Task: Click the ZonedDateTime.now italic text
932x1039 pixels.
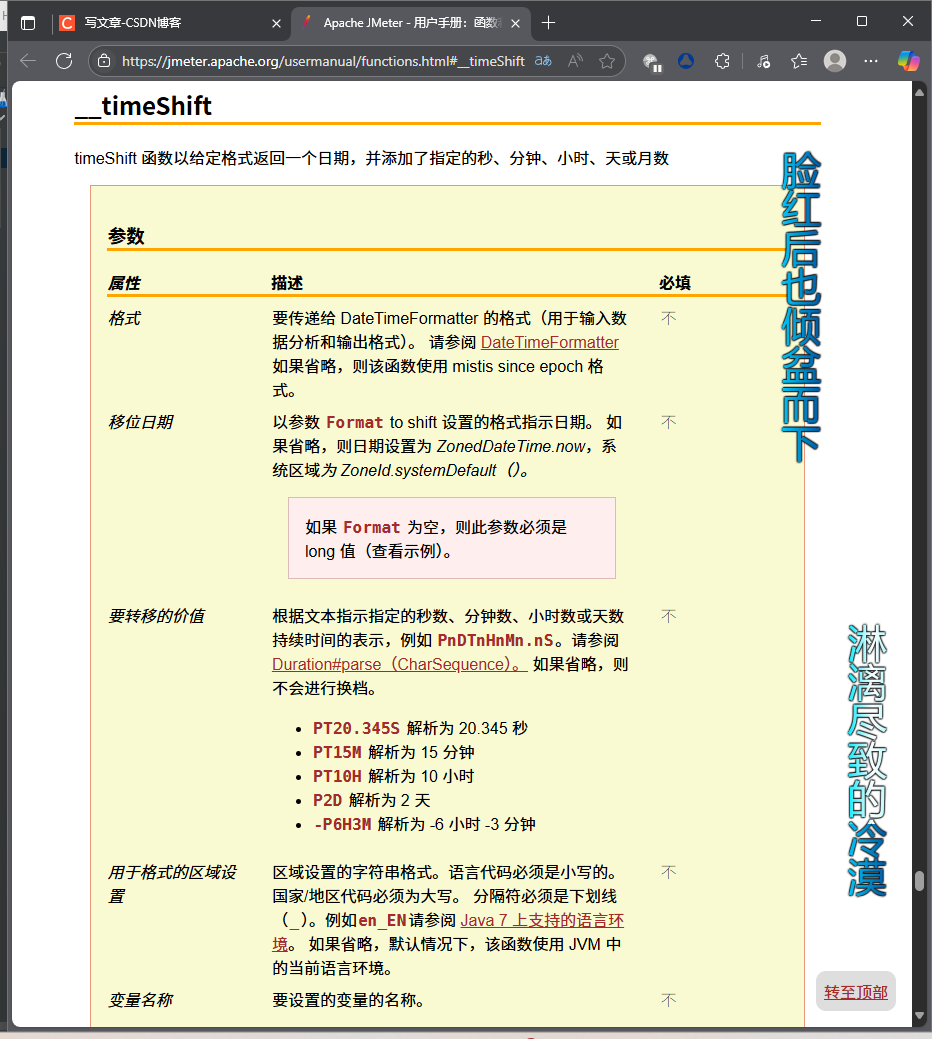Action: [x=511, y=447]
